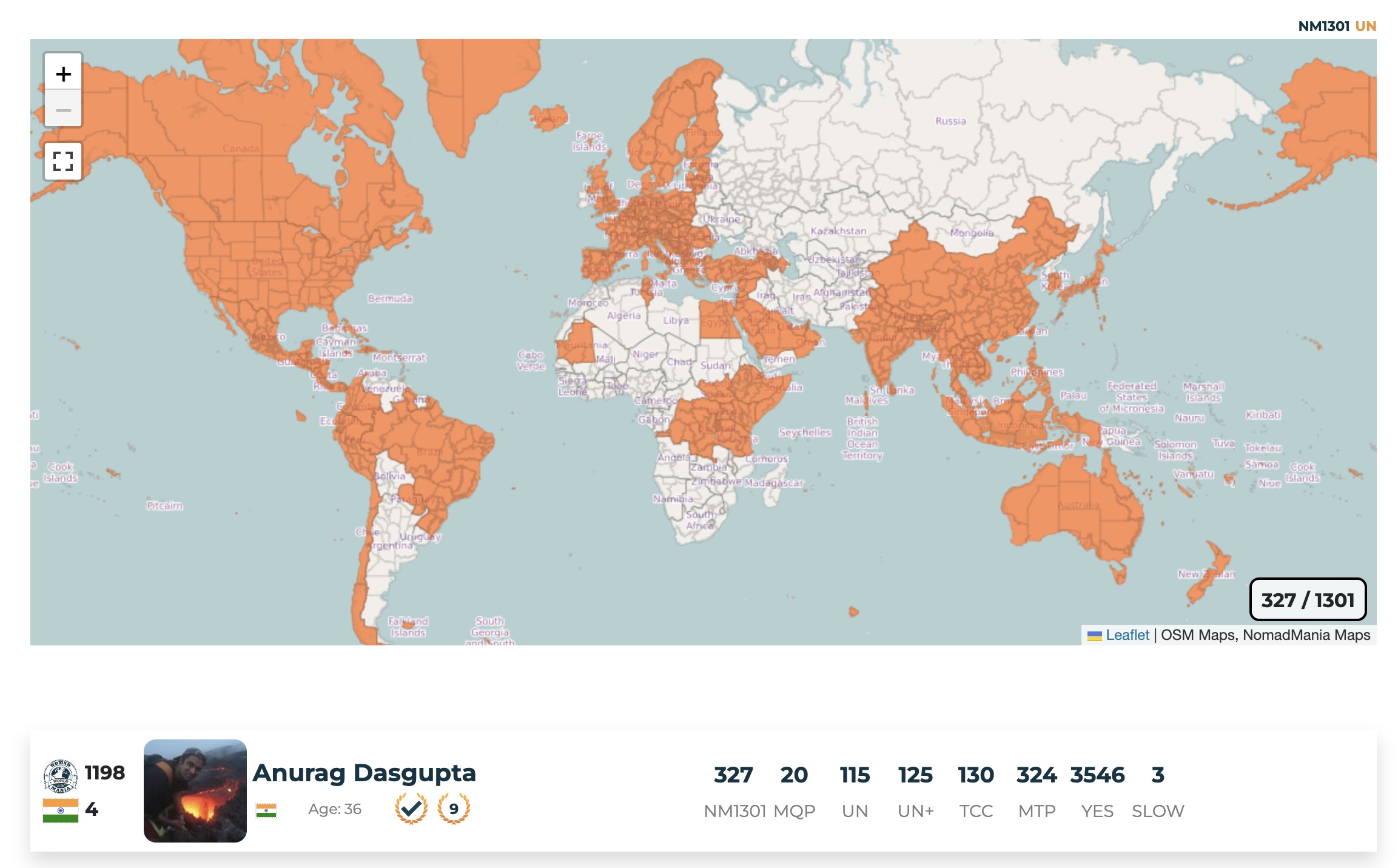Click the number 9 laurel badge

pyautogui.click(x=454, y=808)
